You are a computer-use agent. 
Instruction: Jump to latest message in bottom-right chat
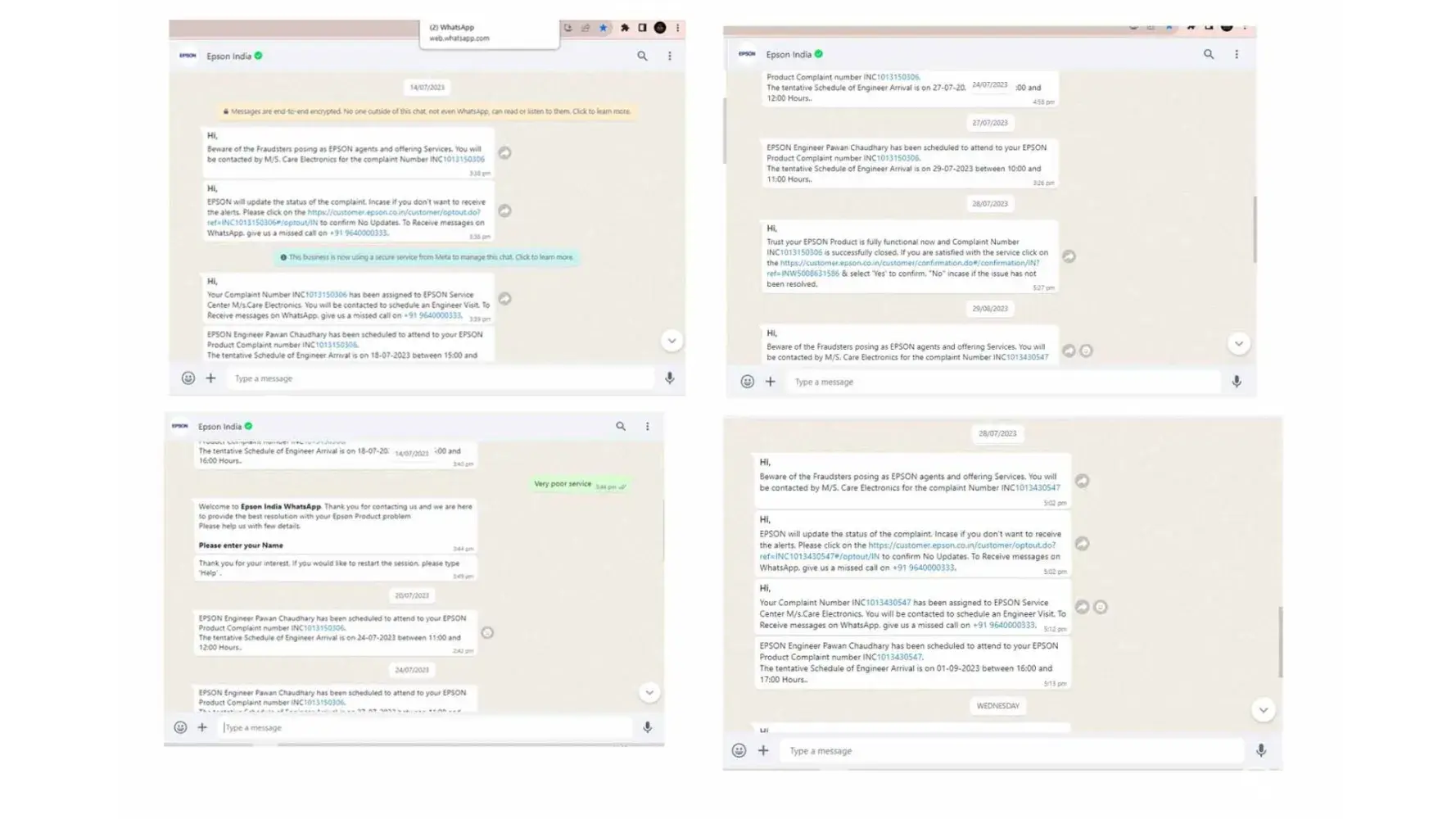1264,710
